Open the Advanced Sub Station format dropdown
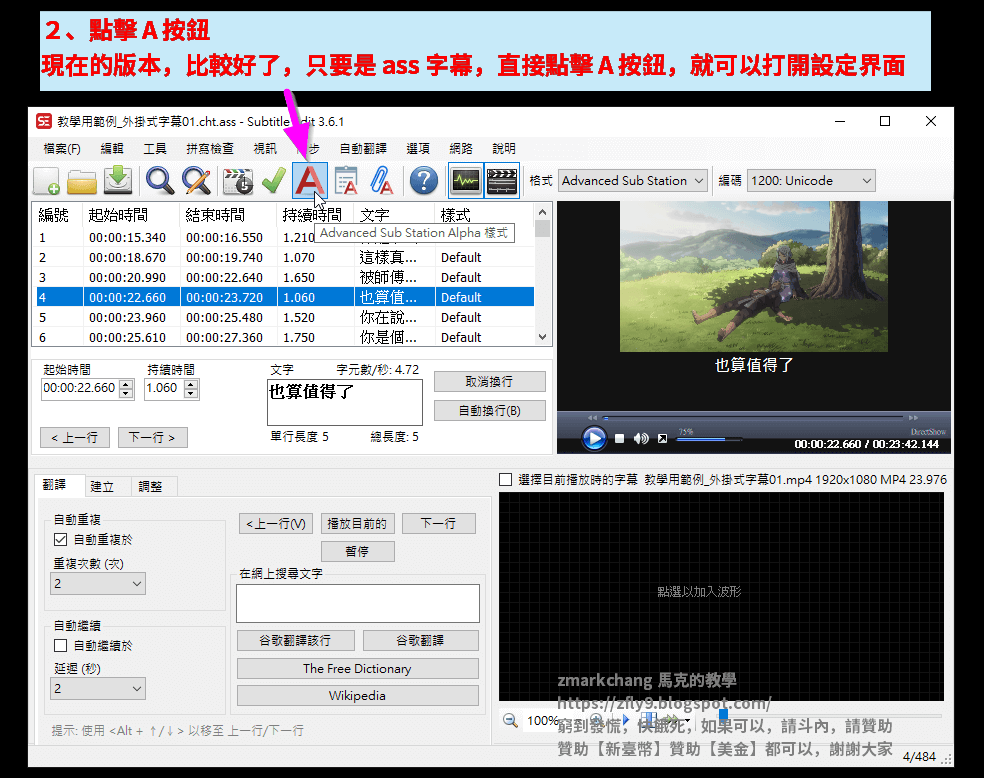This screenshot has width=984, height=778. coord(699,181)
